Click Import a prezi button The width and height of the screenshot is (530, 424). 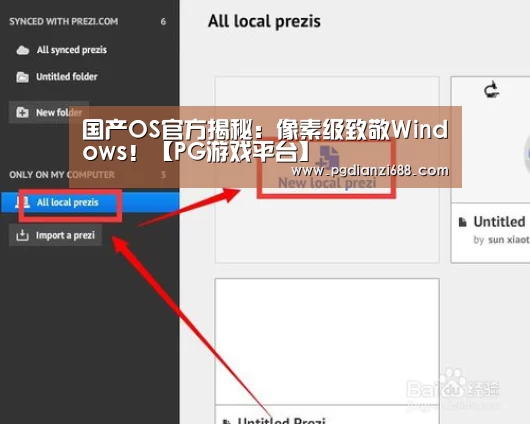coord(55,235)
